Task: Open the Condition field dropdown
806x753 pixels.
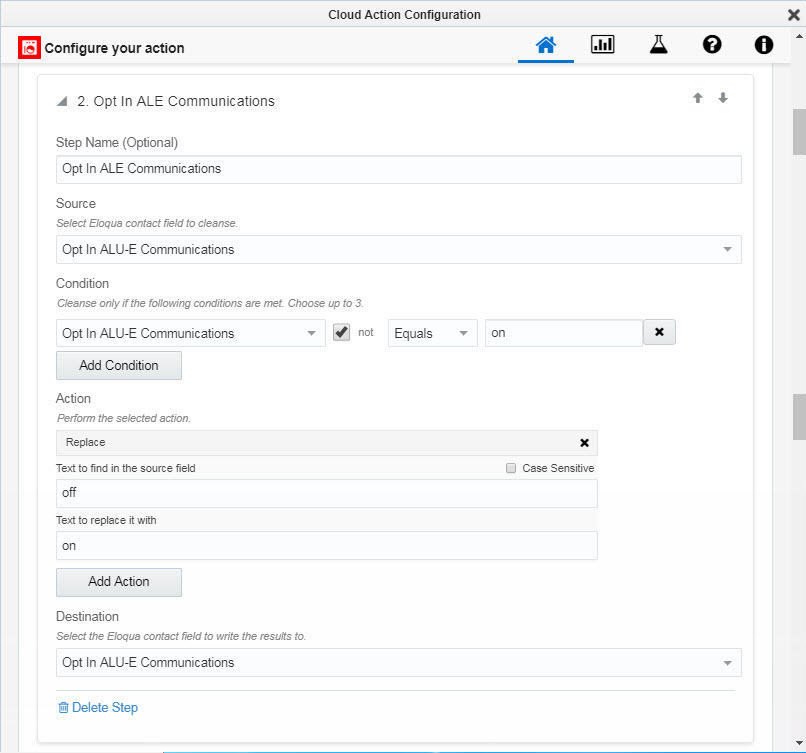Action: coord(190,333)
